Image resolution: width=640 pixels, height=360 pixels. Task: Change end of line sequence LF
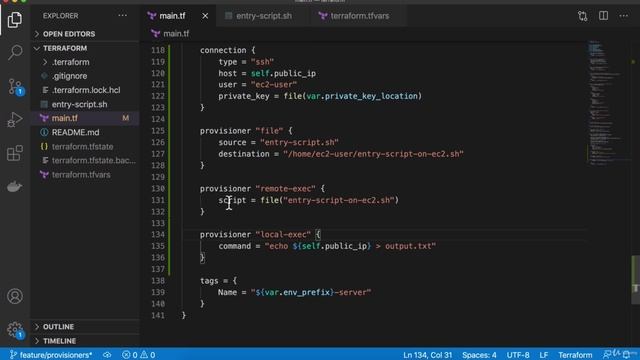click(x=544, y=355)
